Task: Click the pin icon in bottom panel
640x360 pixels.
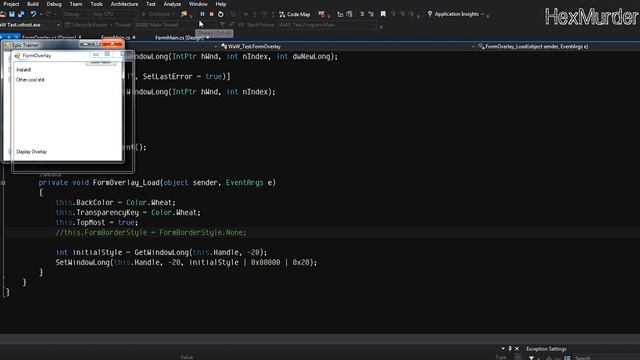Action: (510, 349)
